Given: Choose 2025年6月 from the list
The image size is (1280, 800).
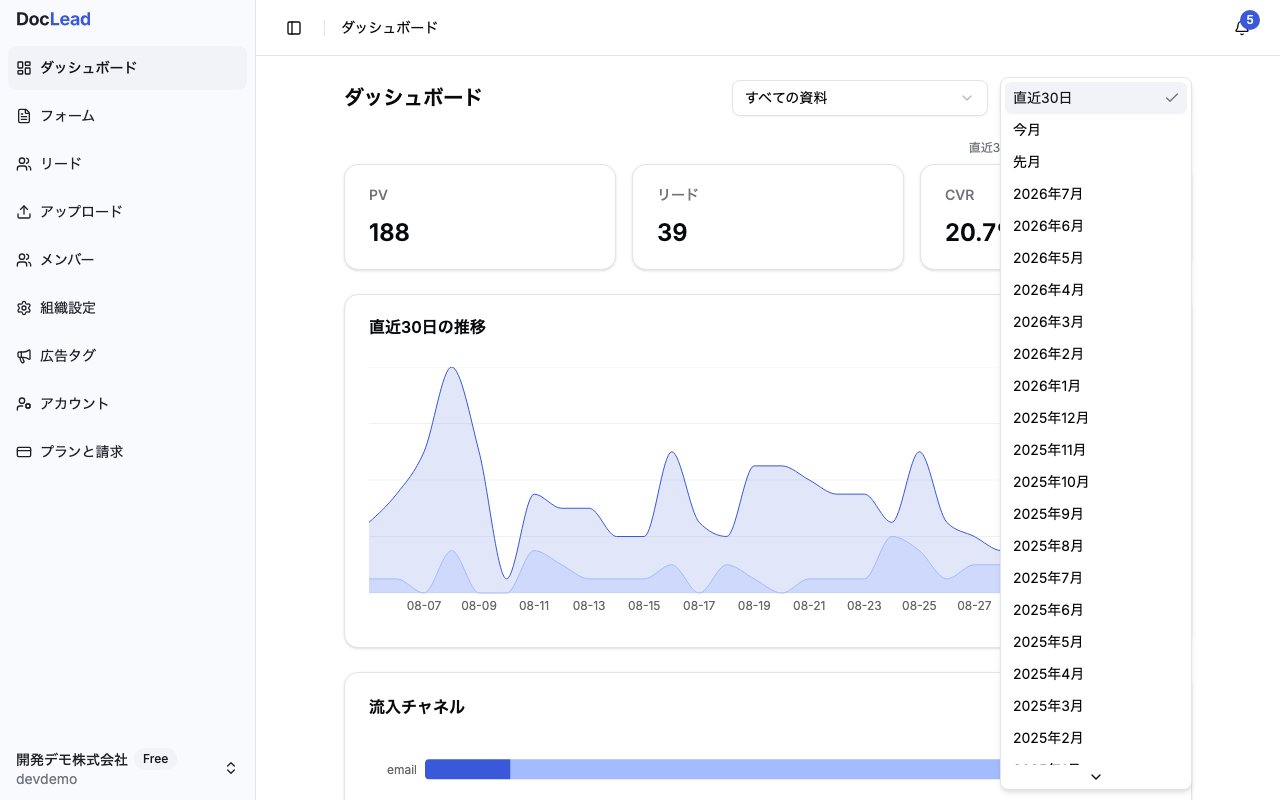Looking at the screenshot, I should pos(1096,610).
